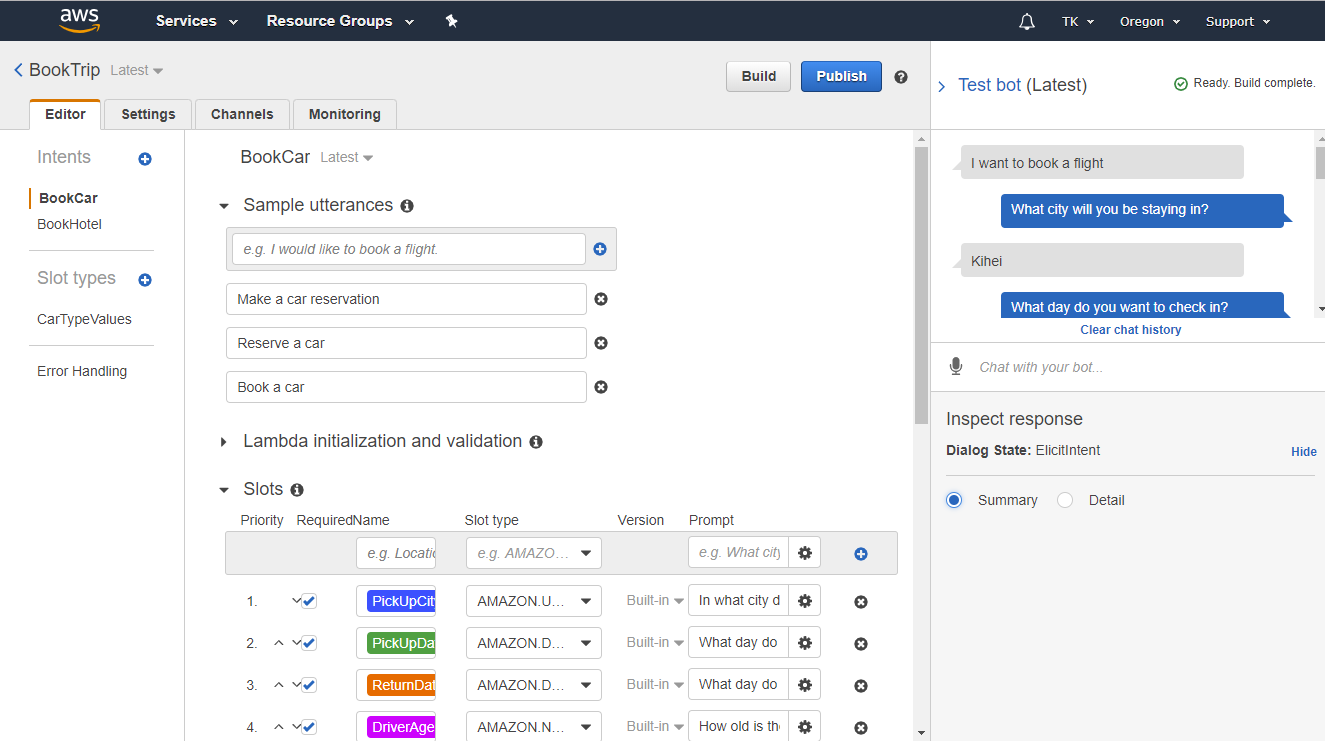
Task: Open prompt settings gear for PickUpCity slot
Action: point(804,601)
